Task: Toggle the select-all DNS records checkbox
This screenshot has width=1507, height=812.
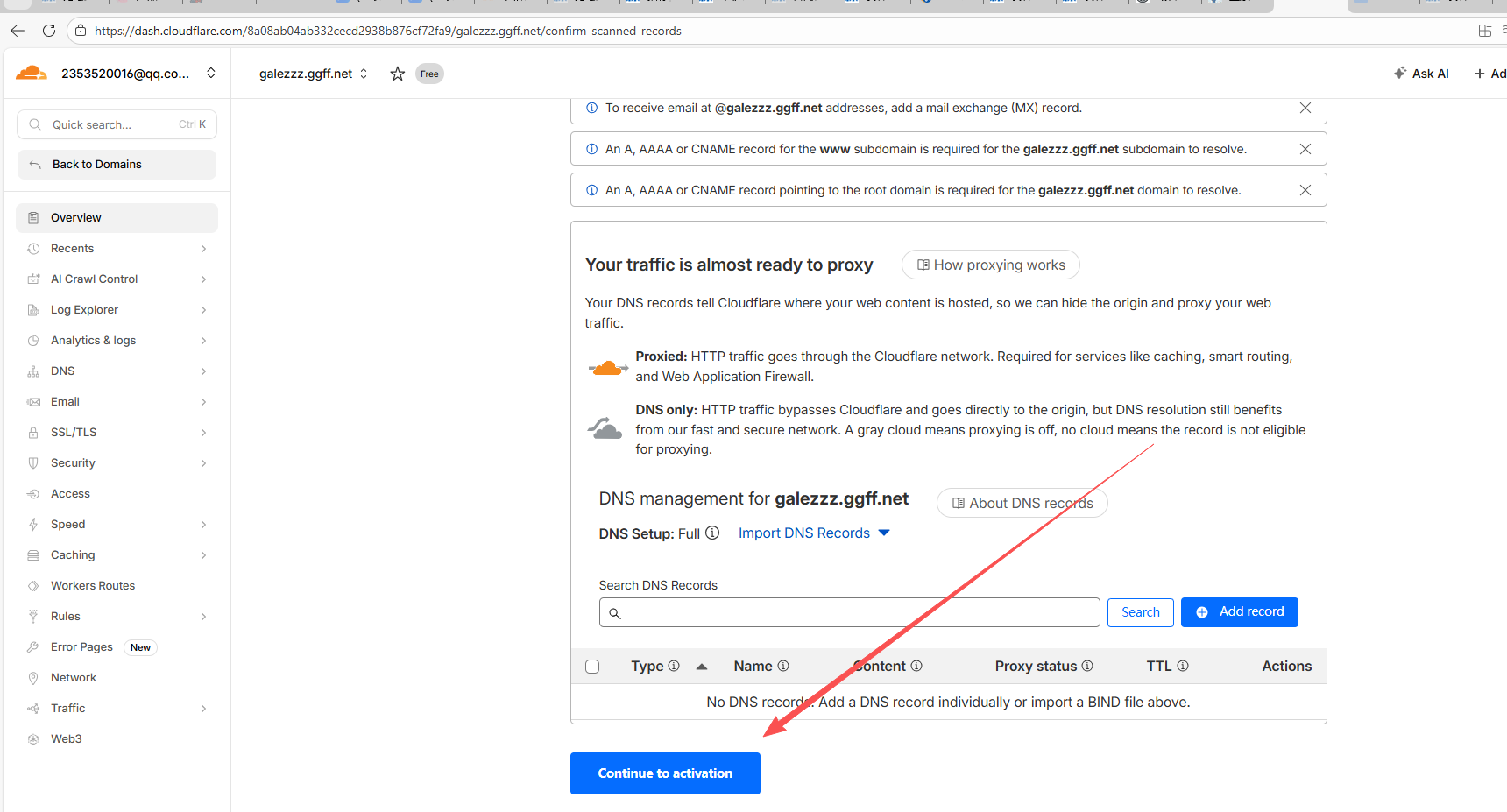Action: 592,667
